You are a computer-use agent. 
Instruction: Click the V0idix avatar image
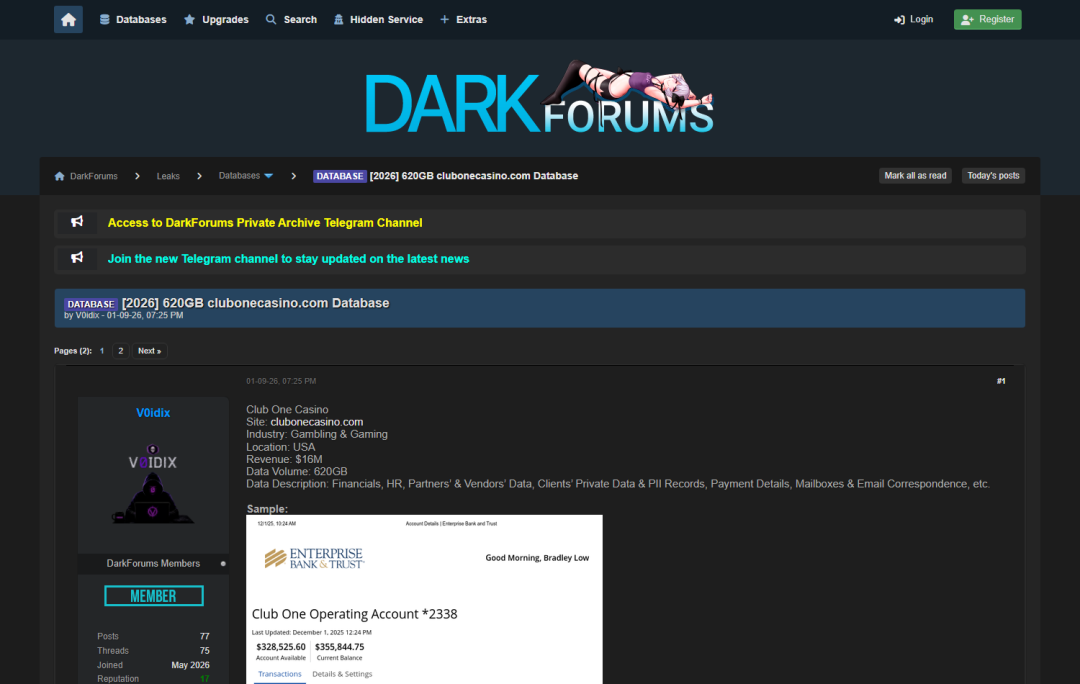coord(153,485)
